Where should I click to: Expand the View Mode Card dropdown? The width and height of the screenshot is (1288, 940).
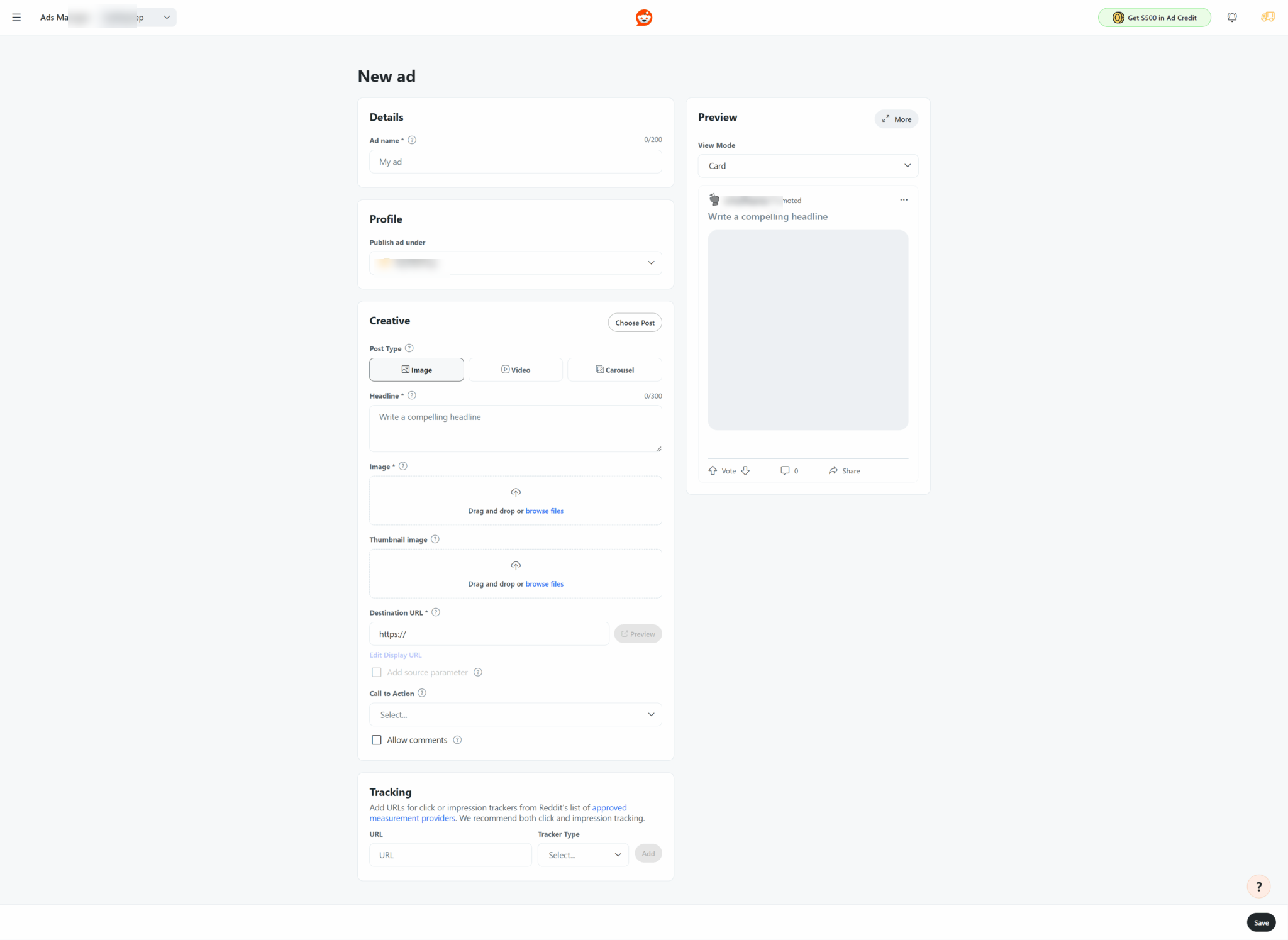[808, 166]
